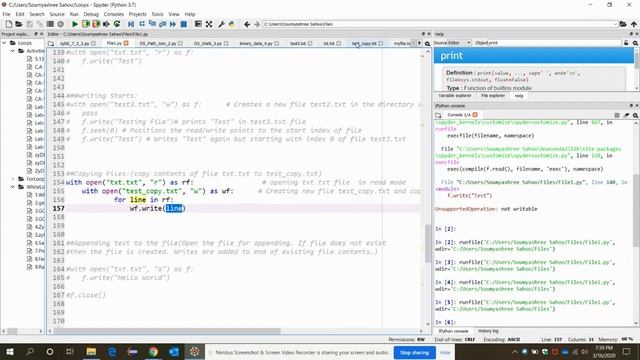
Task: Interrupt kernel with the console stop square
Action: [617, 116]
